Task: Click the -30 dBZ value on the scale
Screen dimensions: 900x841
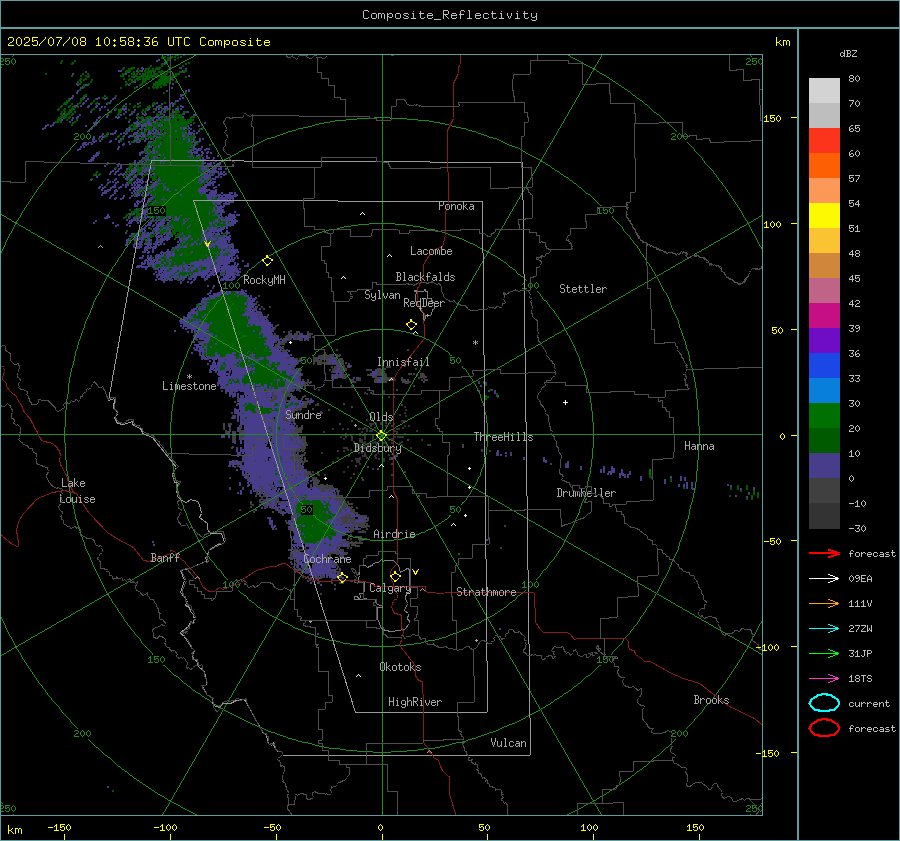Action: [857, 529]
